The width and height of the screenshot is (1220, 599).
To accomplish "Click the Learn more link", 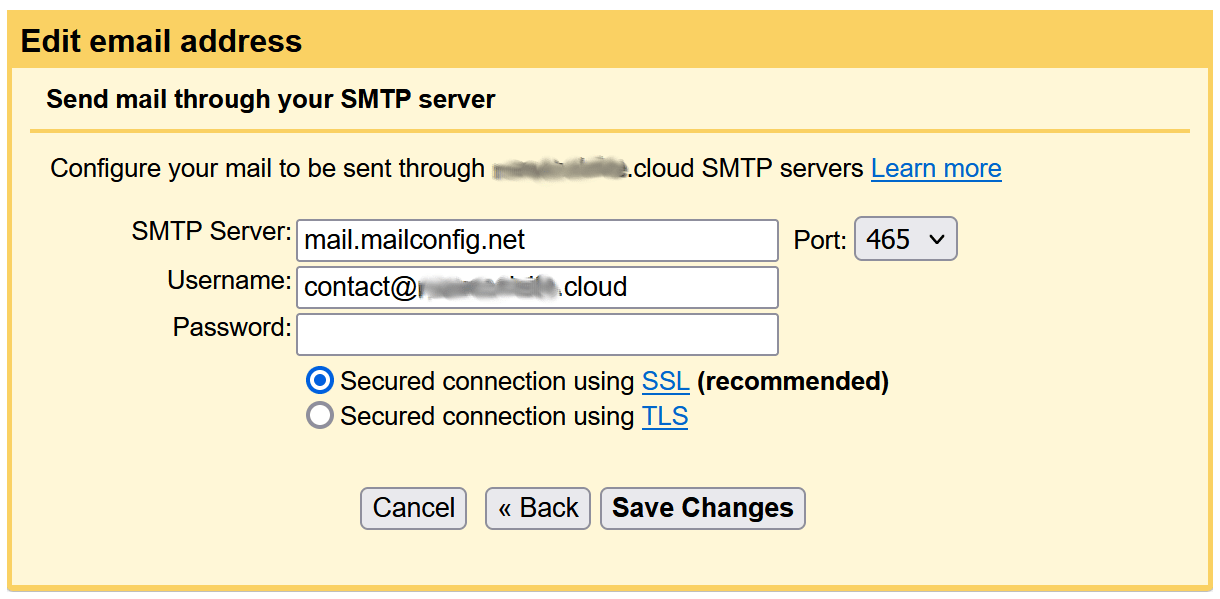I will [936, 168].
